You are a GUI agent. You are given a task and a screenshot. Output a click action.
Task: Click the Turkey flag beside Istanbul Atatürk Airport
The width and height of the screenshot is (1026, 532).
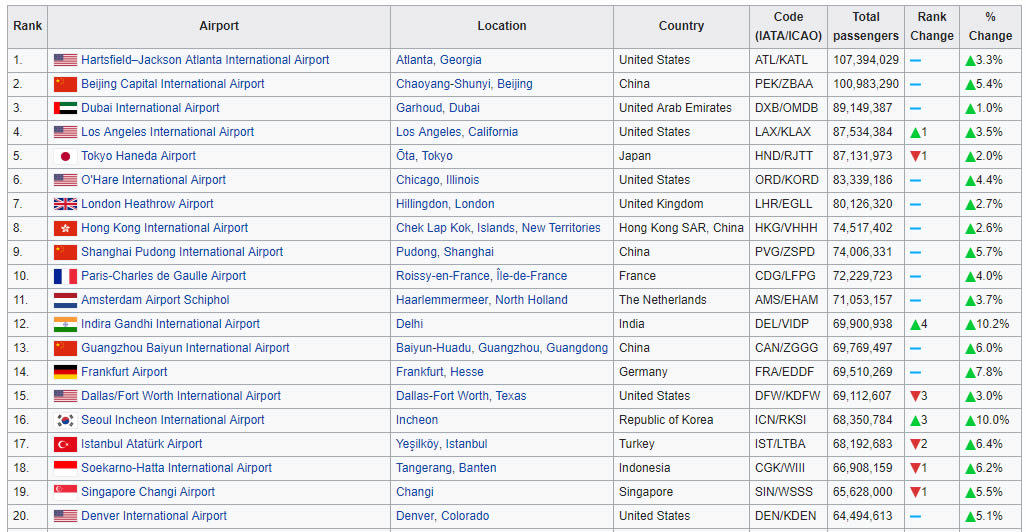point(65,444)
